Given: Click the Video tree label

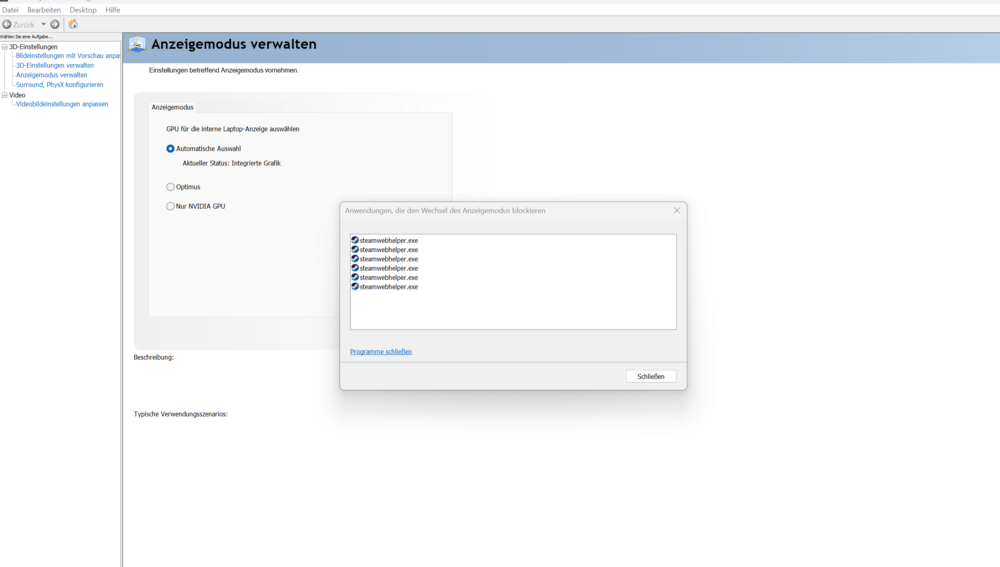Looking at the screenshot, I should point(17,95).
